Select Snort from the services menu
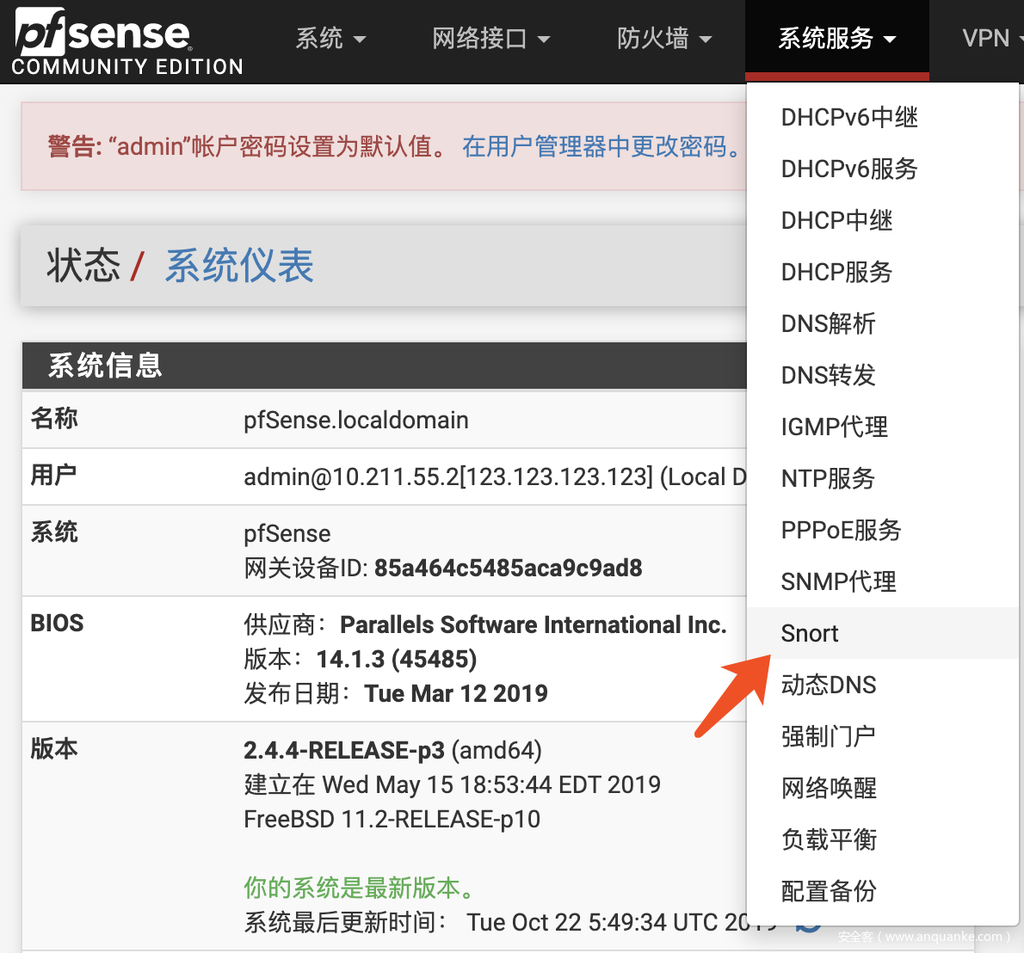The height and width of the screenshot is (953, 1024). [810, 633]
